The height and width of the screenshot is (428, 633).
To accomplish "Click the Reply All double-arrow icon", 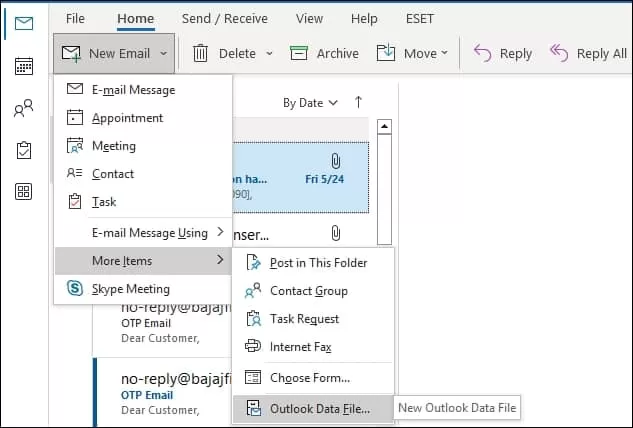I will (559, 53).
